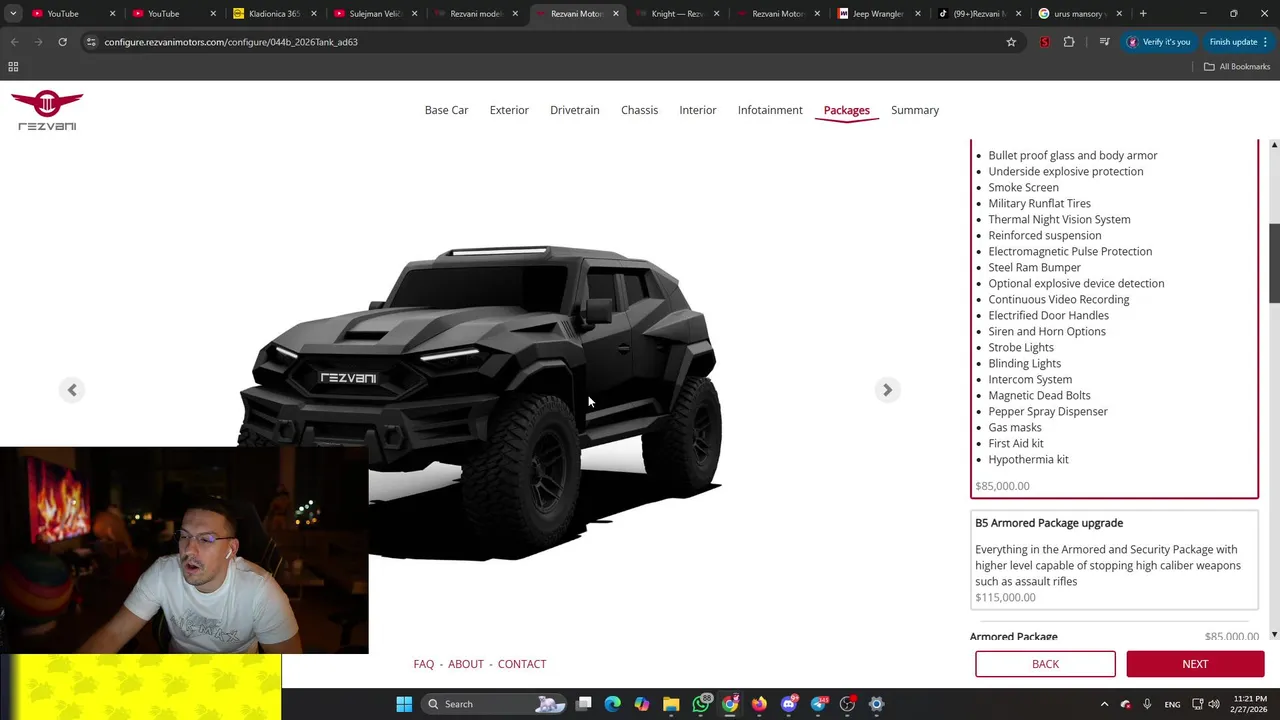Open the ABOUT link
The image size is (1280, 720).
(466, 664)
